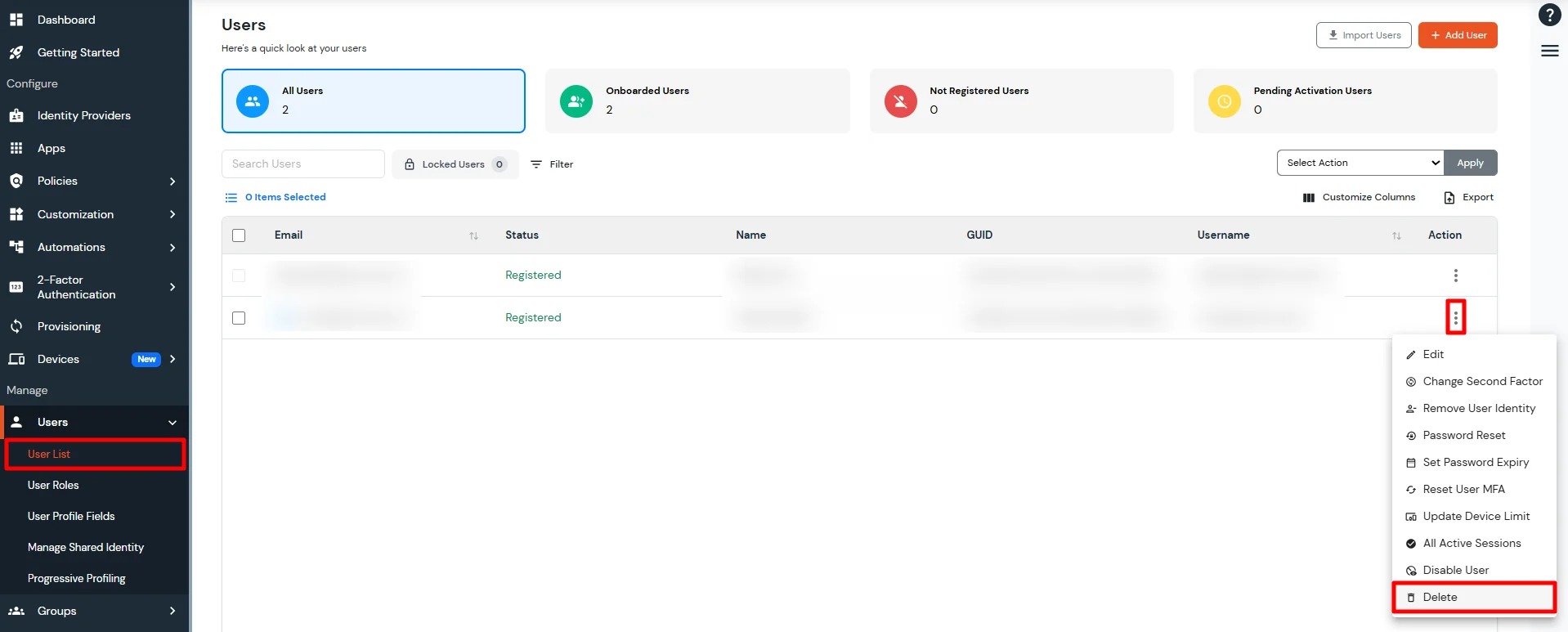Click the Locked Users button

point(455,164)
